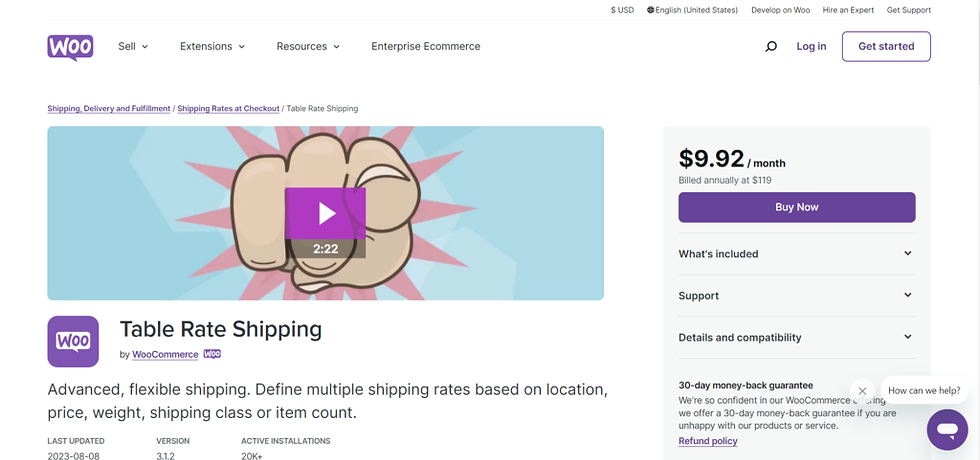Click the Table Rate Shipping Woo icon
Screen dimensions: 980x460
pos(73,341)
